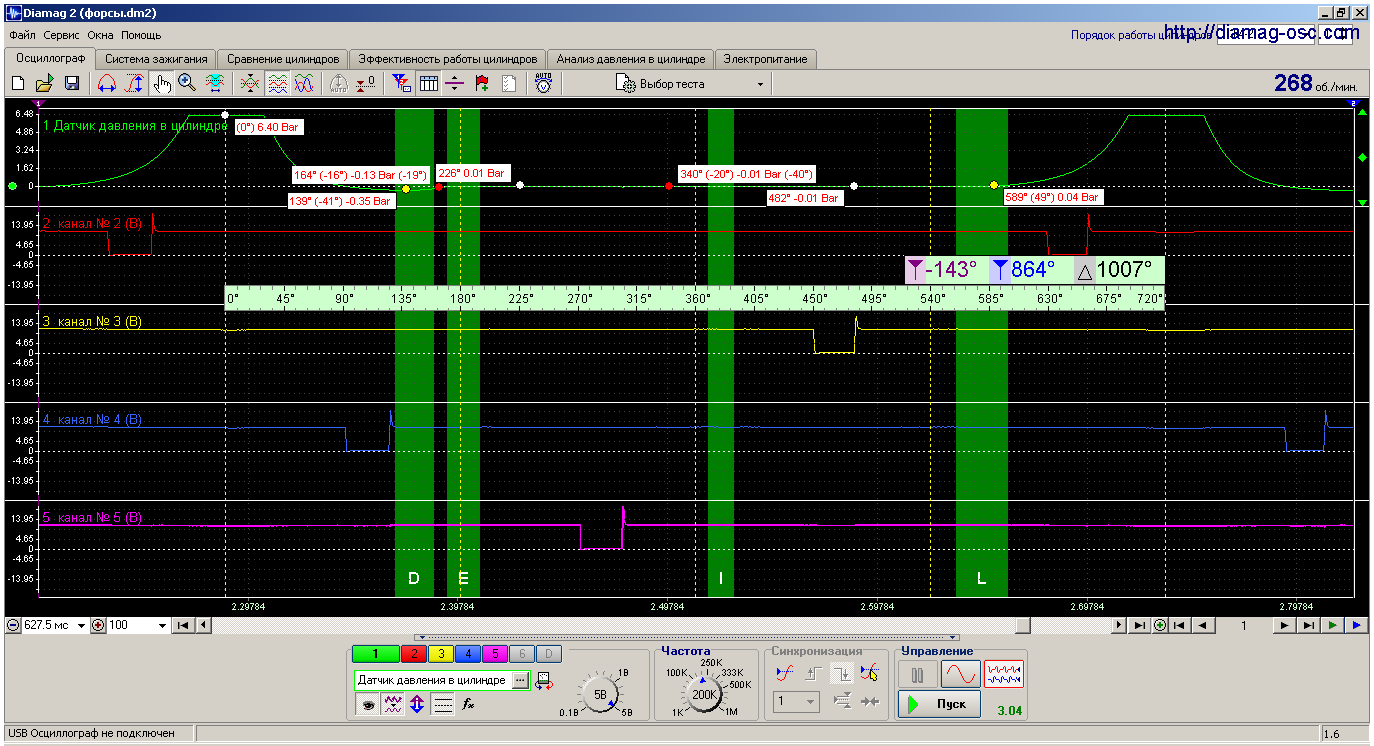Image resolution: width=1374 pixels, height=746 pixels.
Task: Click the cyan vertical scale fit icon
Action: click(214, 84)
